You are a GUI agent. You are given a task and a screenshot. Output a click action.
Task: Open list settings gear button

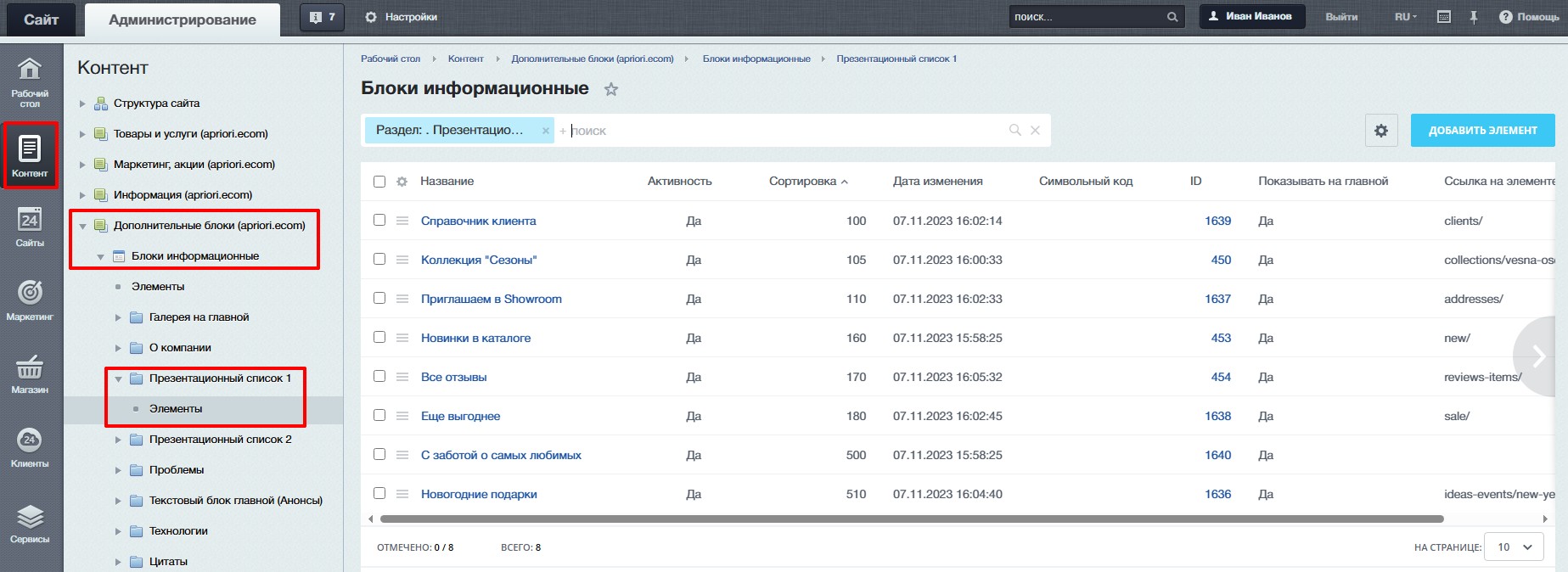click(1381, 131)
